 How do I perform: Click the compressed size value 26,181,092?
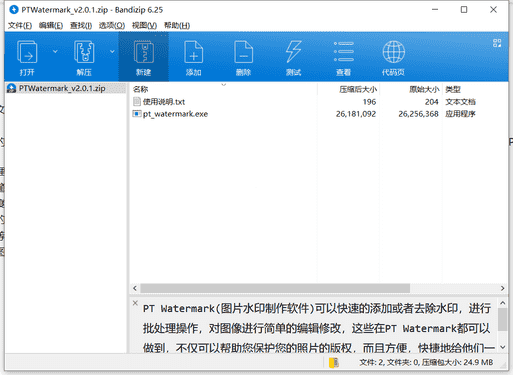356,114
